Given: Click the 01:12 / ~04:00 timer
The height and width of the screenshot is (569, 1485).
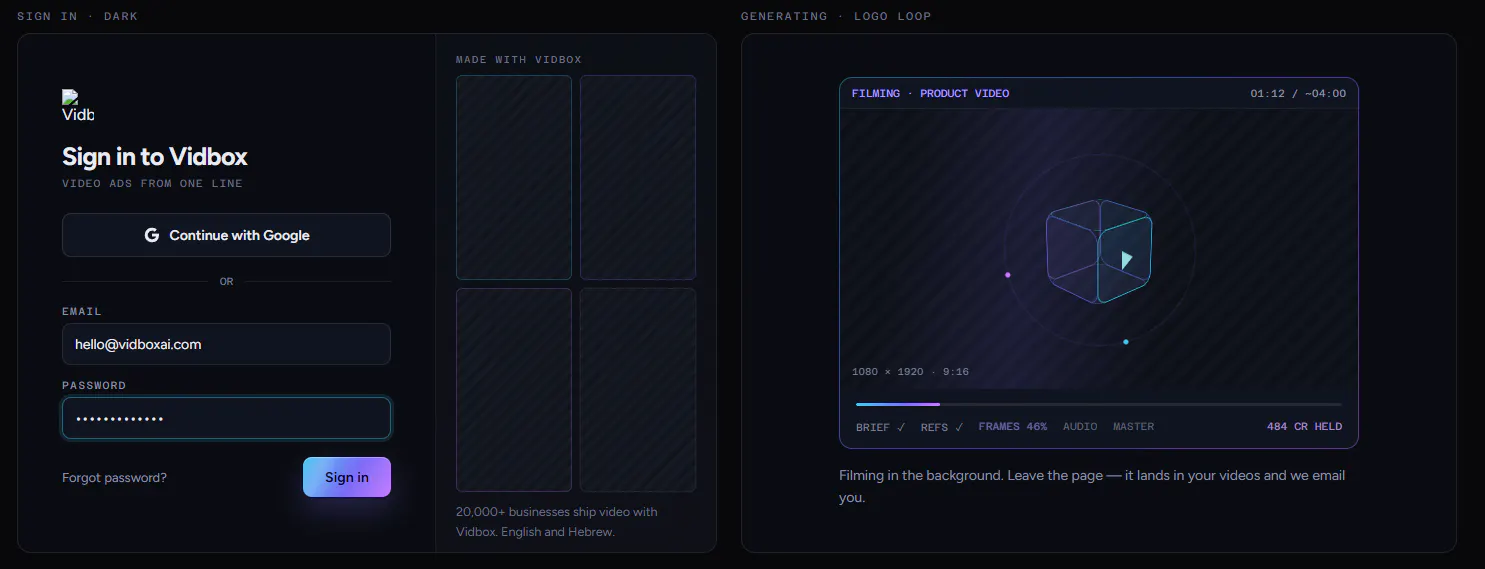Looking at the screenshot, I should pos(1298,94).
